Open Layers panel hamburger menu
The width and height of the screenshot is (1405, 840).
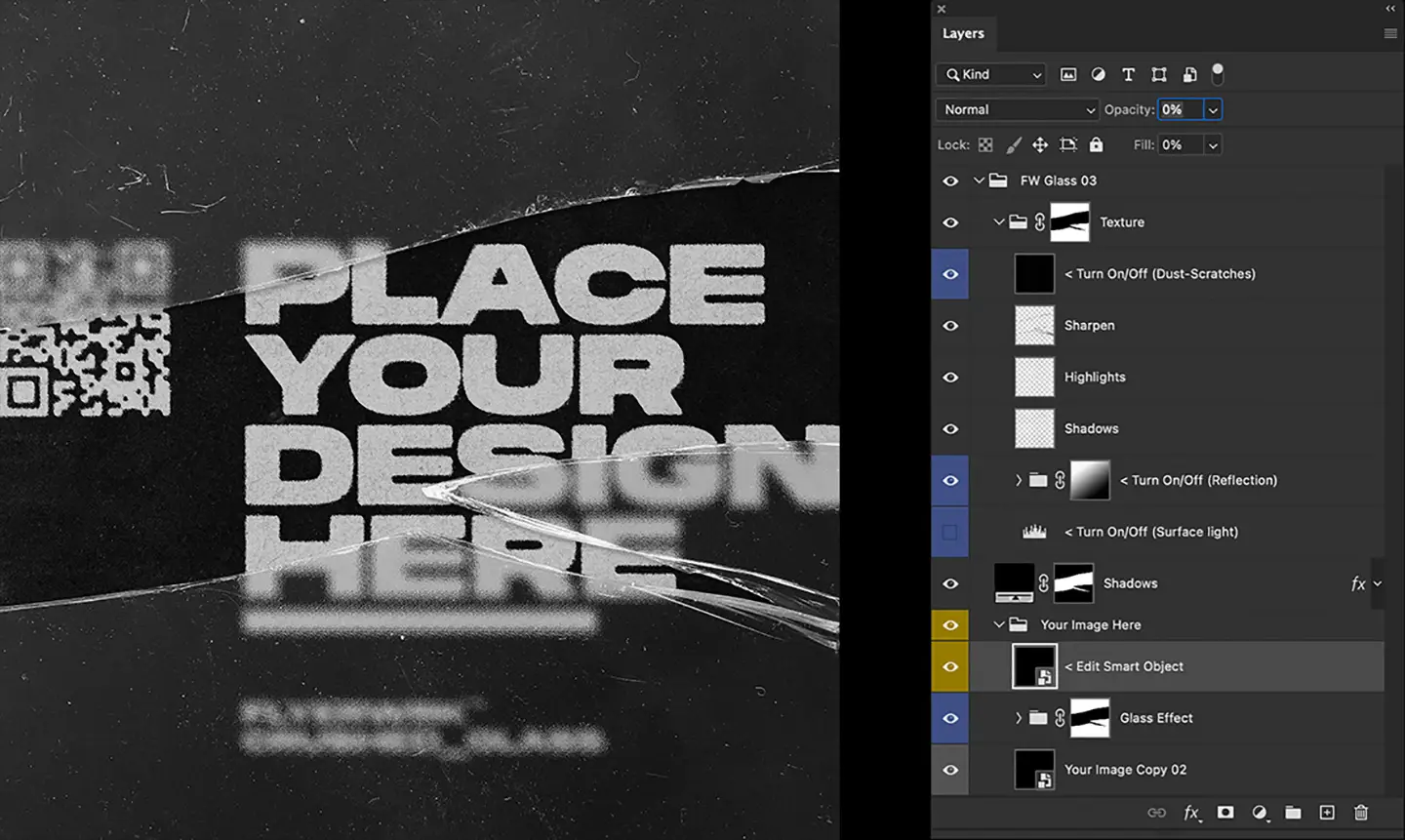[x=1390, y=33]
